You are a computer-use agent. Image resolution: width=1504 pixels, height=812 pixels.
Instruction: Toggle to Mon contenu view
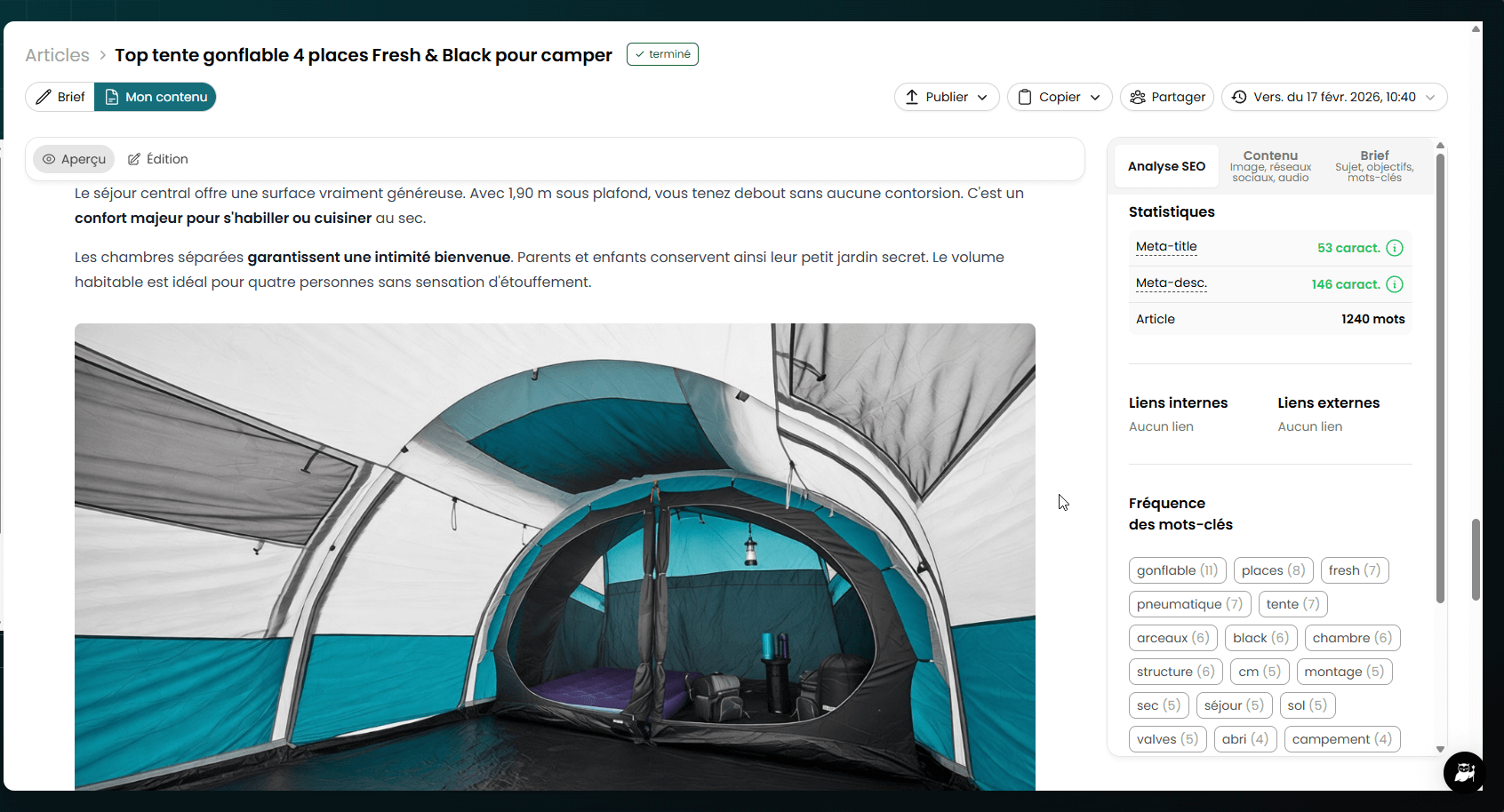(156, 97)
